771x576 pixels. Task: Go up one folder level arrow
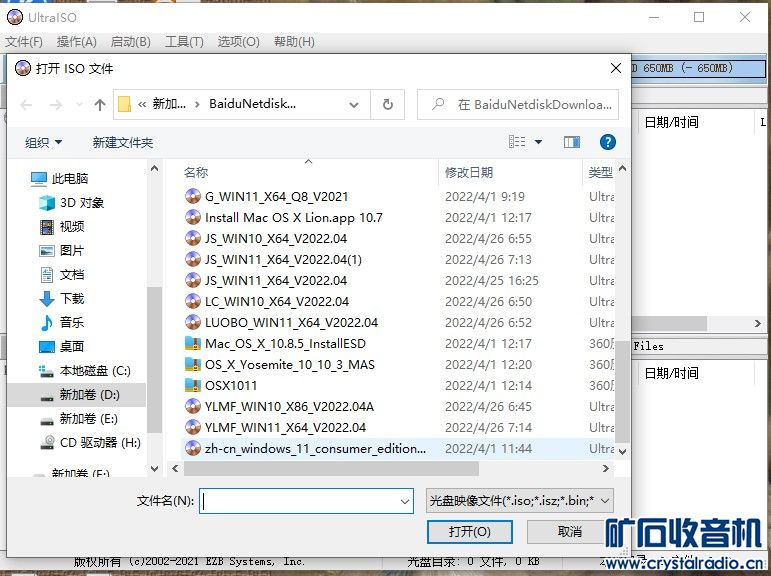point(100,104)
